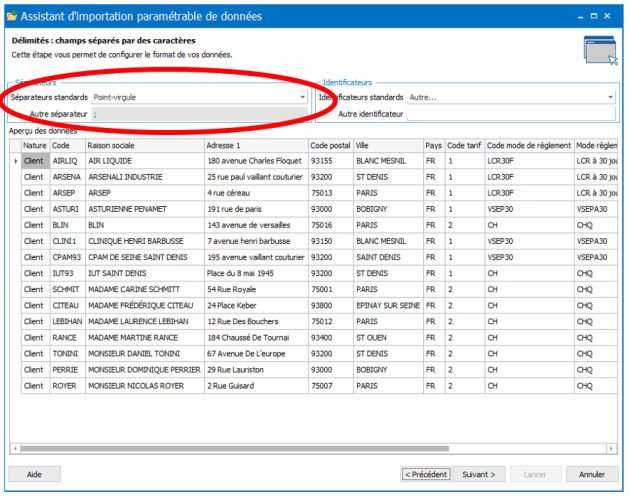
Task: Cancel the wizard with Annuler
Action: (592, 474)
